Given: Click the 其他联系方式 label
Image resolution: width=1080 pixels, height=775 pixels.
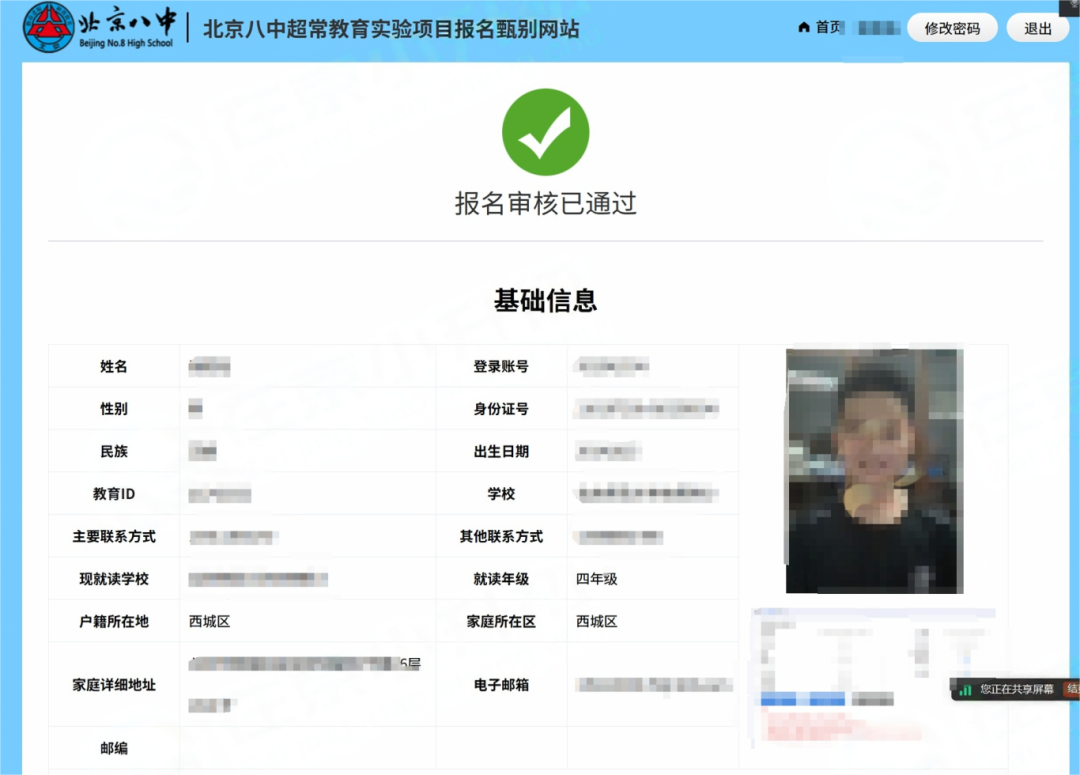Looking at the screenshot, I should coord(501,537).
